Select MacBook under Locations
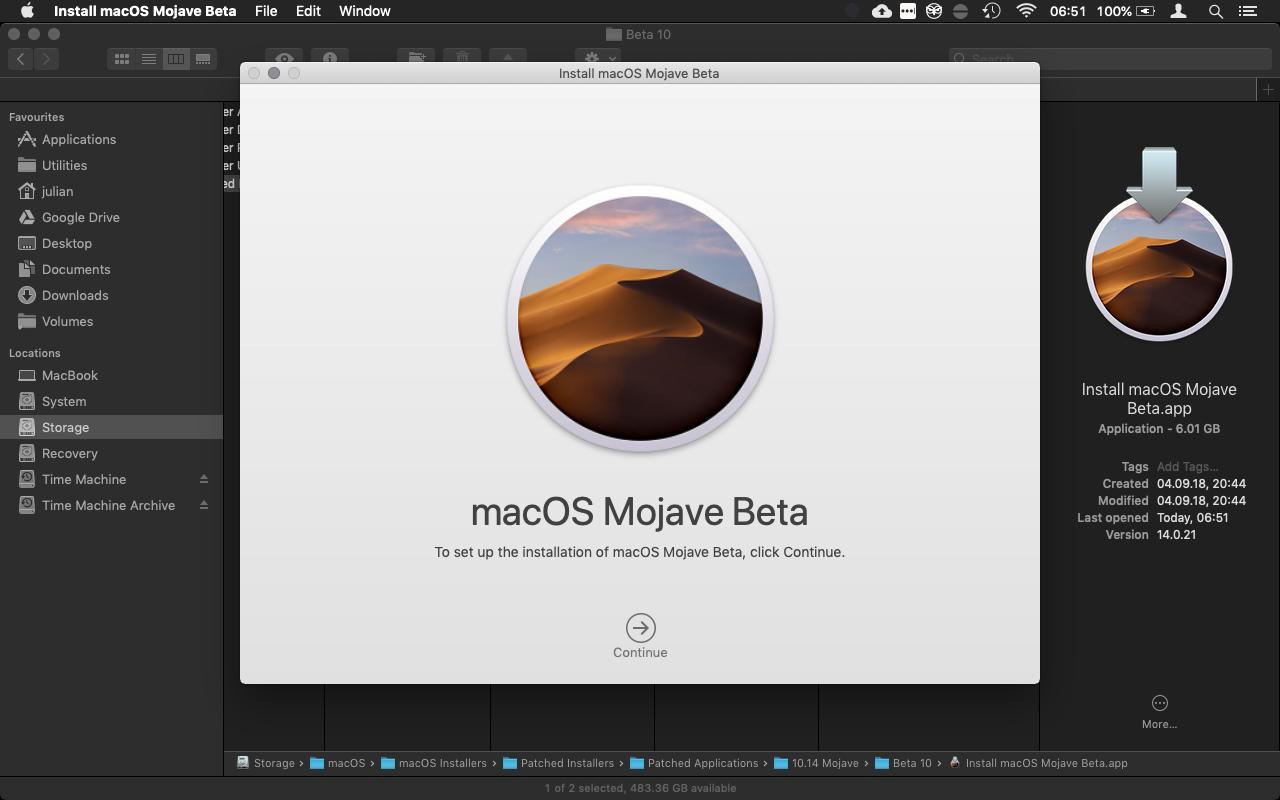The width and height of the screenshot is (1280, 800). (x=111, y=375)
